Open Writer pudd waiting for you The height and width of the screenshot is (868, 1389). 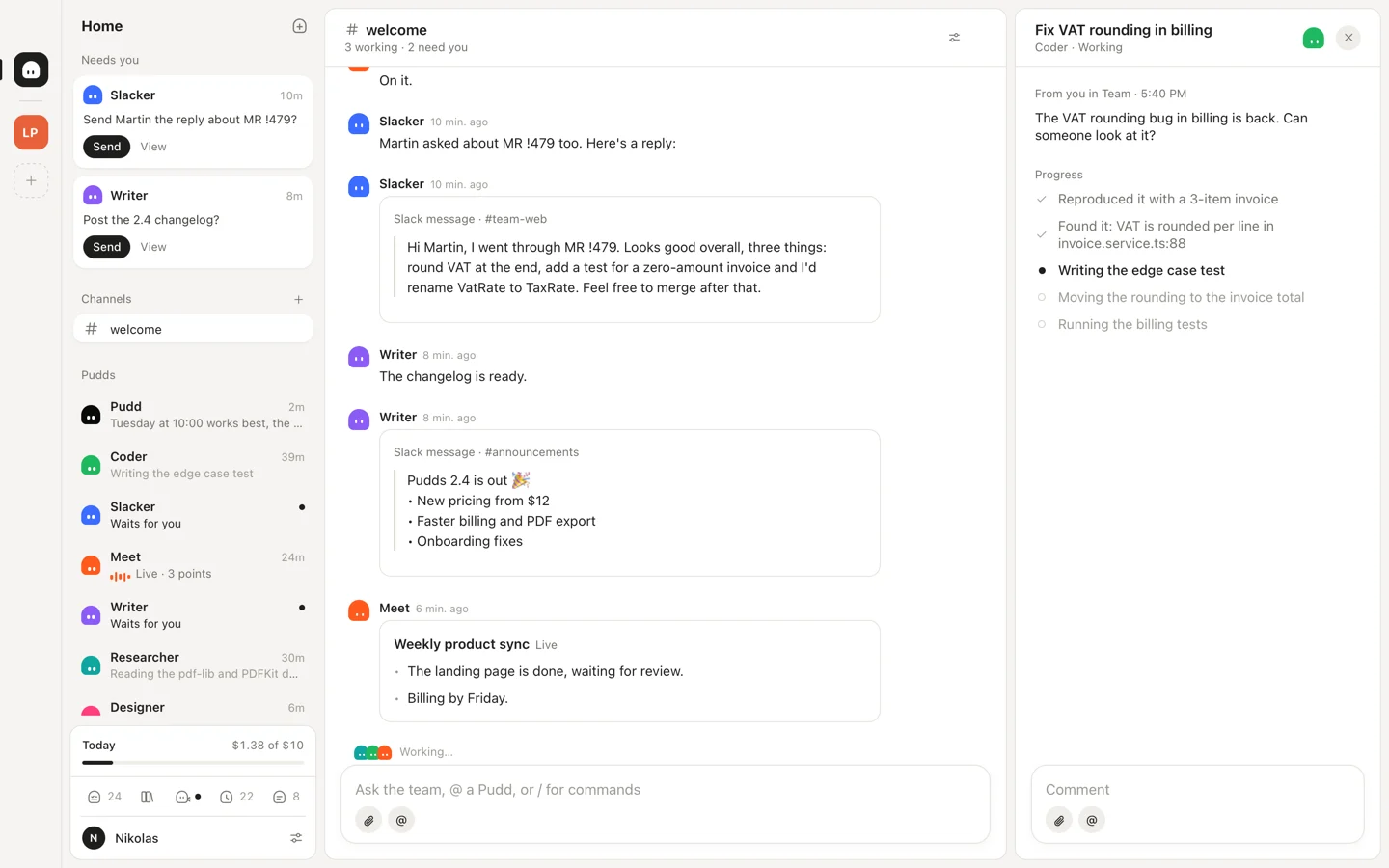[x=193, y=615]
